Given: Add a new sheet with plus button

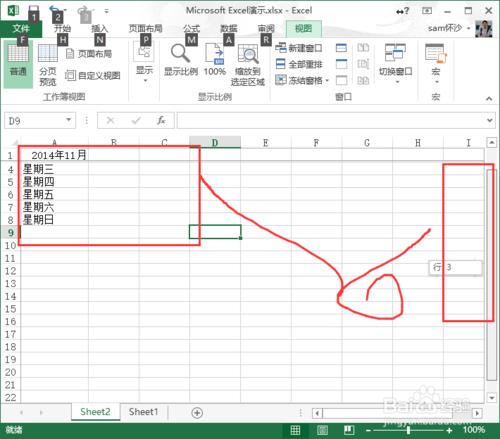Looking at the screenshot, I should 197,413.
